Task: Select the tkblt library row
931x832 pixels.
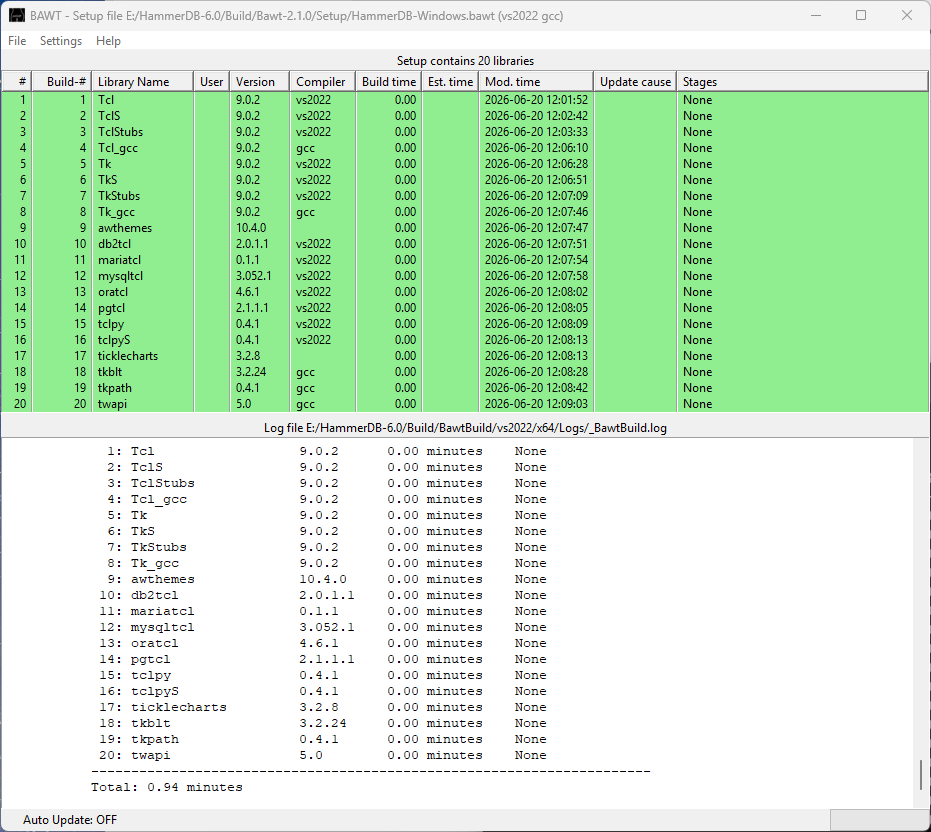Action: click(x=465, y=372)
